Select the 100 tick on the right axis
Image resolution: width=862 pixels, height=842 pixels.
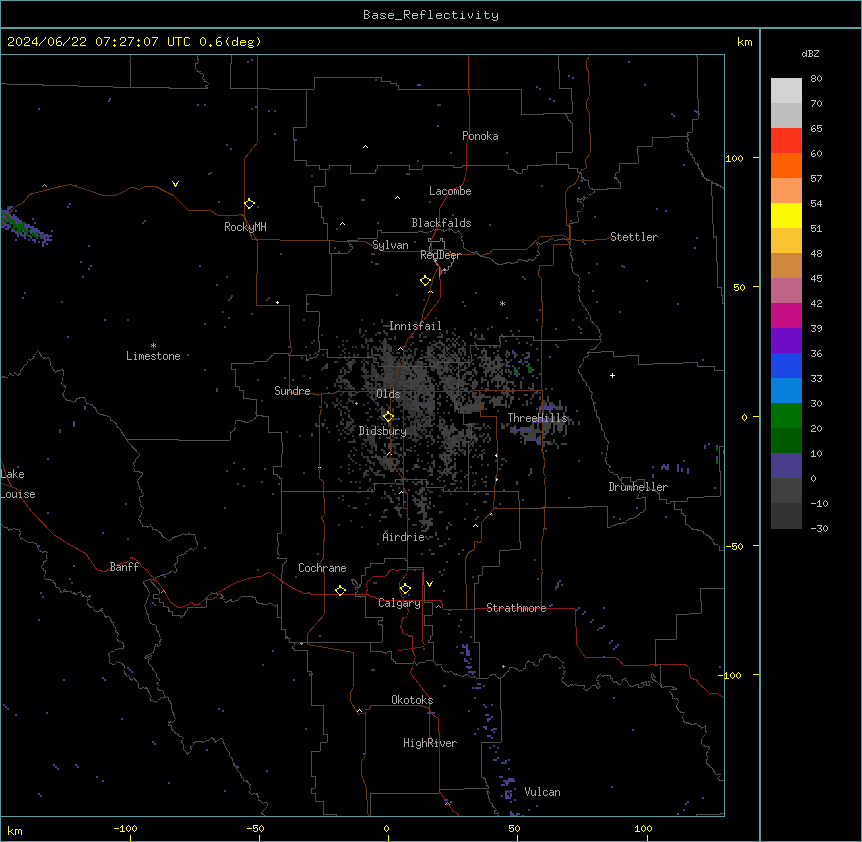click(x=734, y=158)
